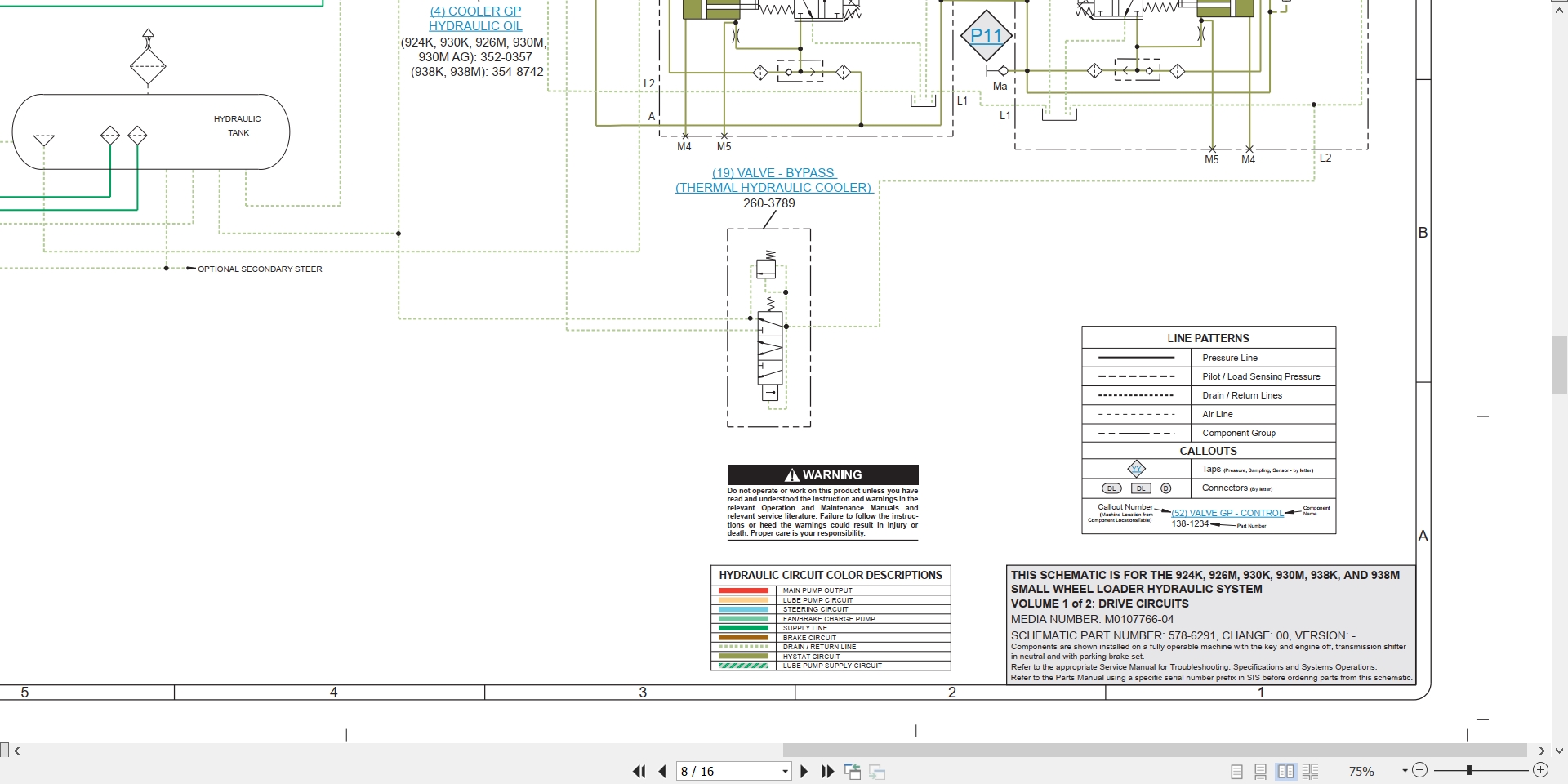1568x784 pixels.
Task: Click the 138-1234 example part number
Action: click(1190, 523)
